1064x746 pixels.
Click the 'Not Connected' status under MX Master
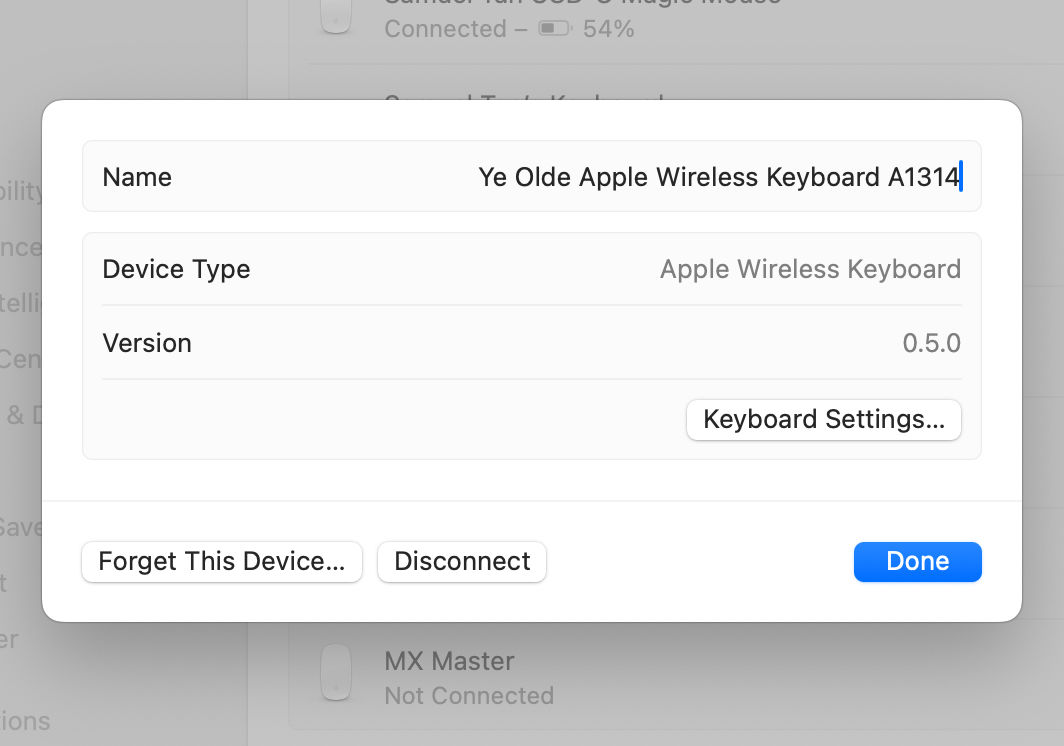click(469, 696)
